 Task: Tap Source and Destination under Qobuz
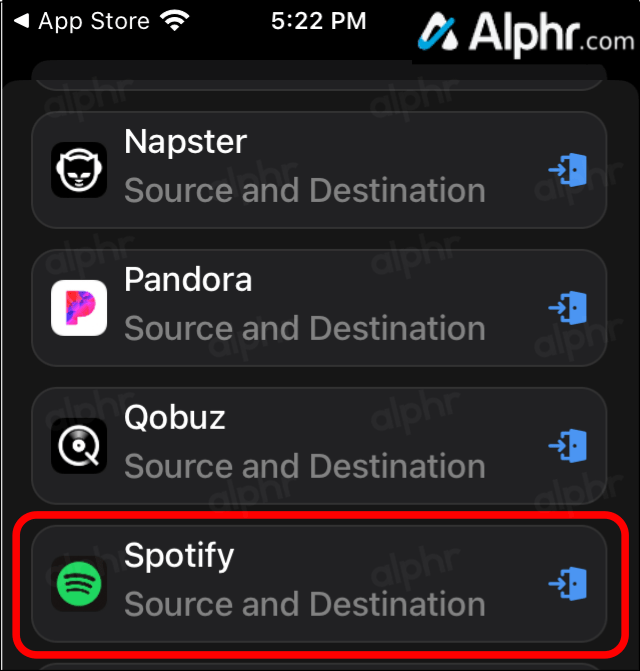click(x=304, y=465)
